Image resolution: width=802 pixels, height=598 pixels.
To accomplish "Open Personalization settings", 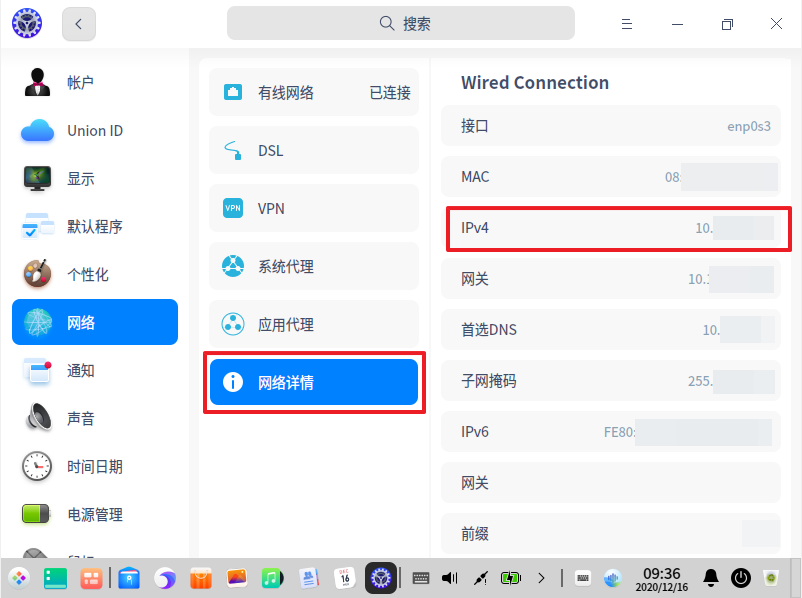I will pos(95,274).
